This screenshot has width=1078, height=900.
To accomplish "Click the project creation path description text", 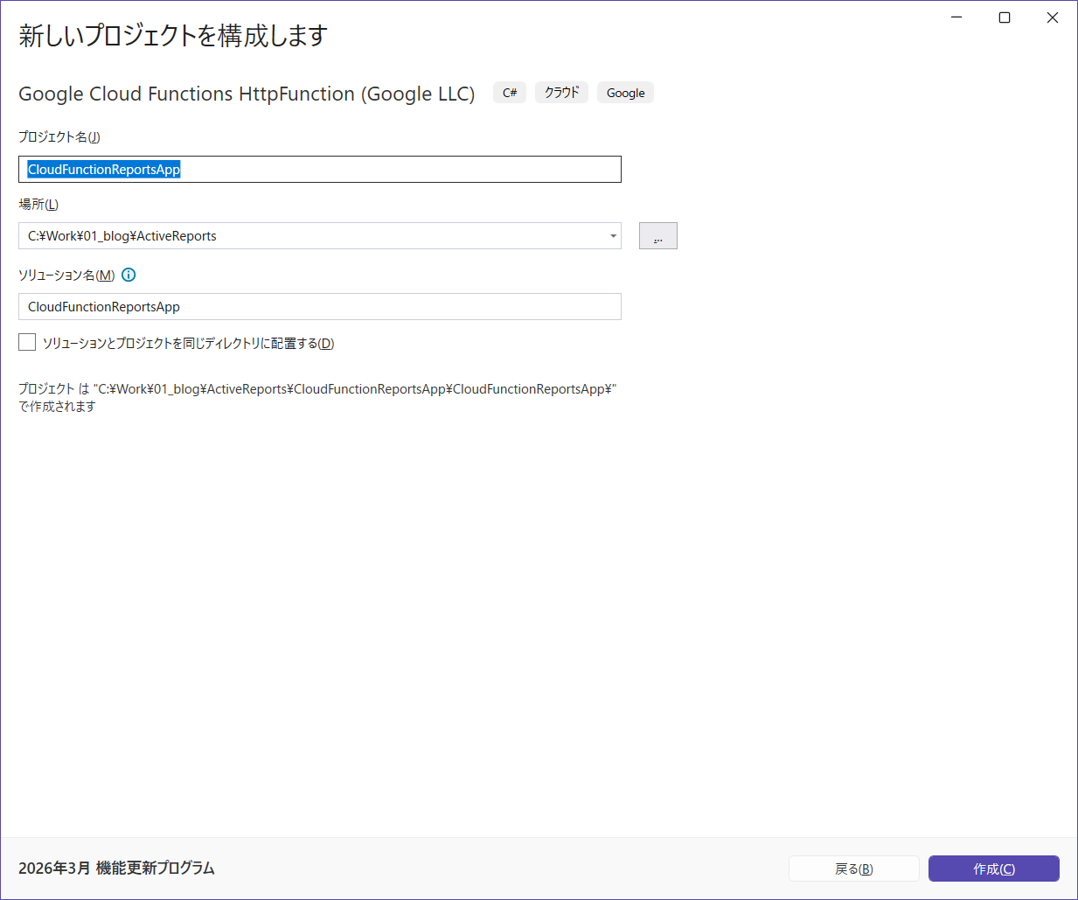I will click(x=318, y=397).
